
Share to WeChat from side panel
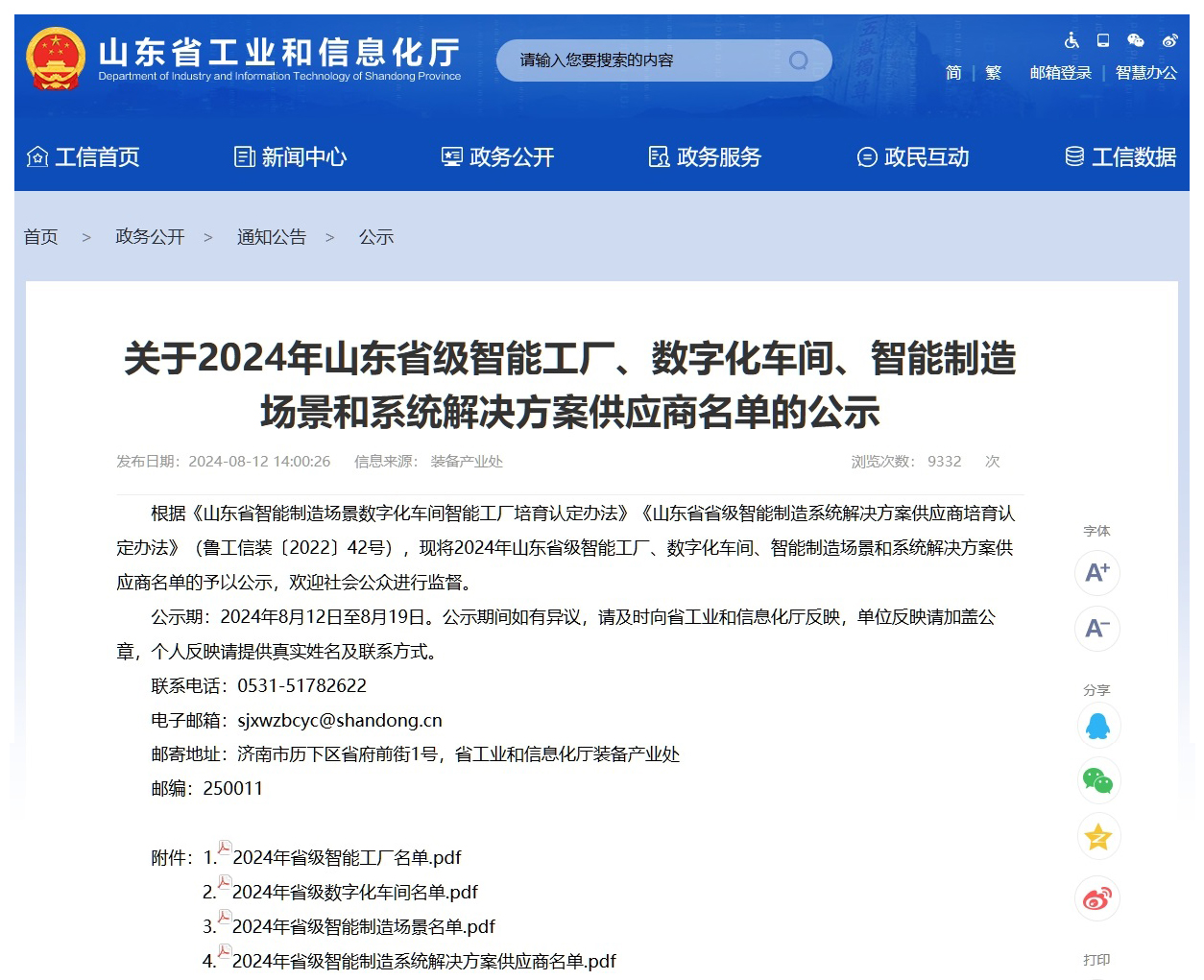click(x=1097, y=781)
